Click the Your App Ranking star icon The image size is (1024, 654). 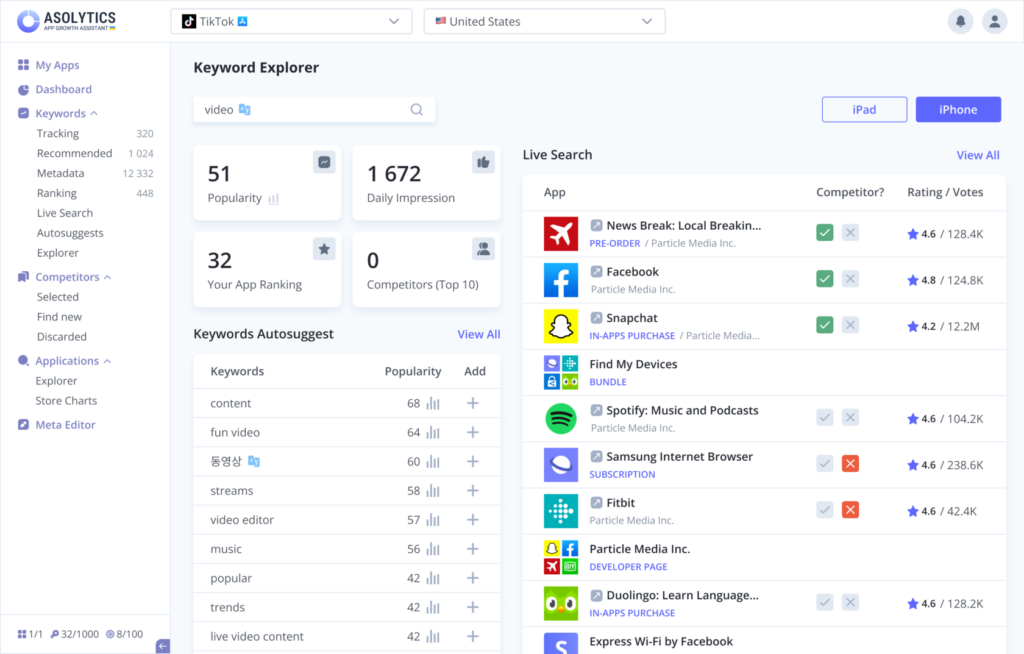pos(324,249)
